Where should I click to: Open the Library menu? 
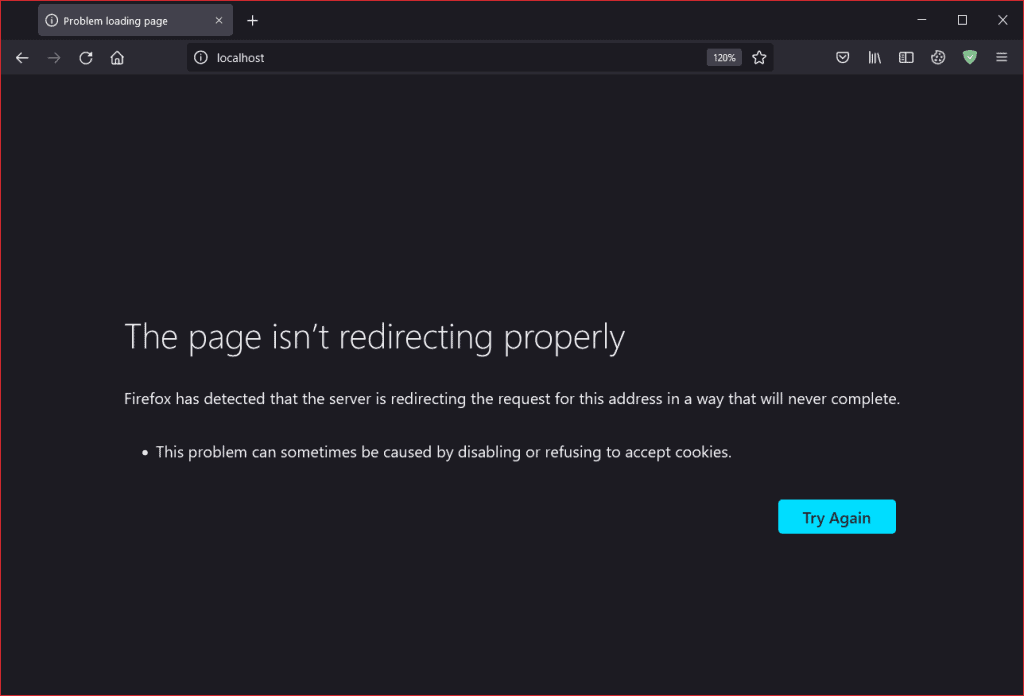pyautogui.click(x=874, y=57)
